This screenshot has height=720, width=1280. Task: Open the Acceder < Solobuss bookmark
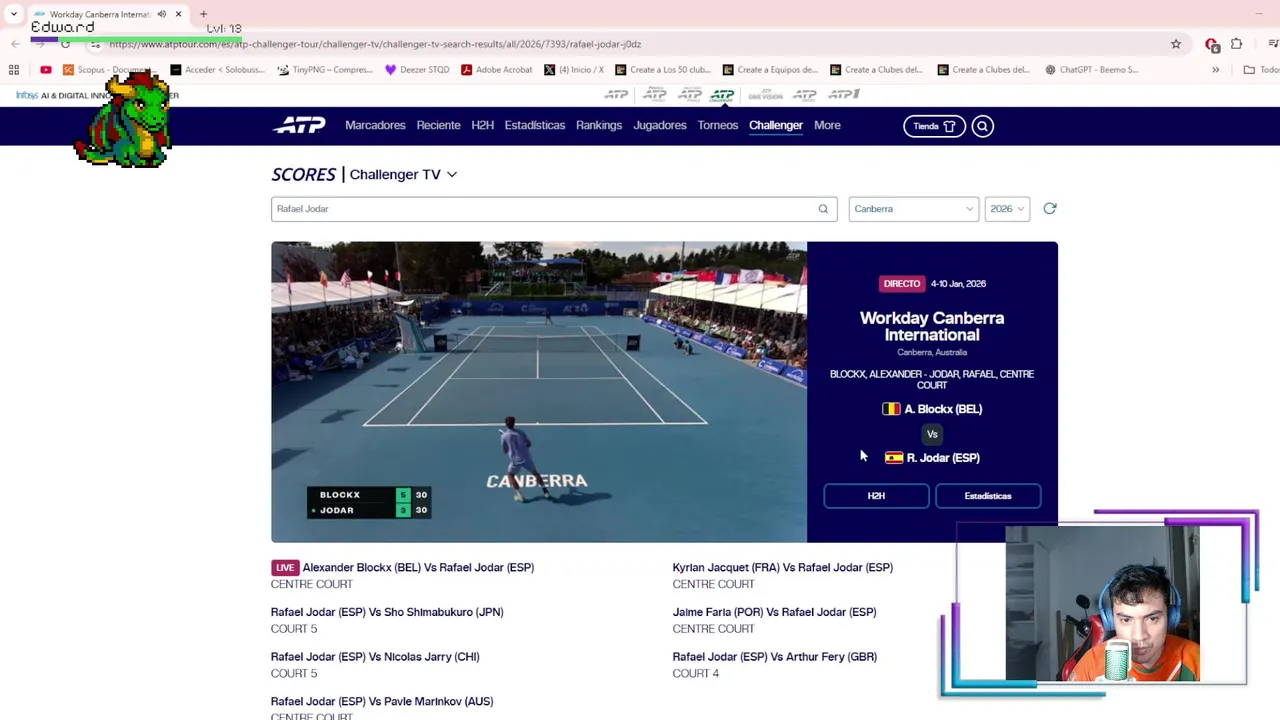coord(217,70)
